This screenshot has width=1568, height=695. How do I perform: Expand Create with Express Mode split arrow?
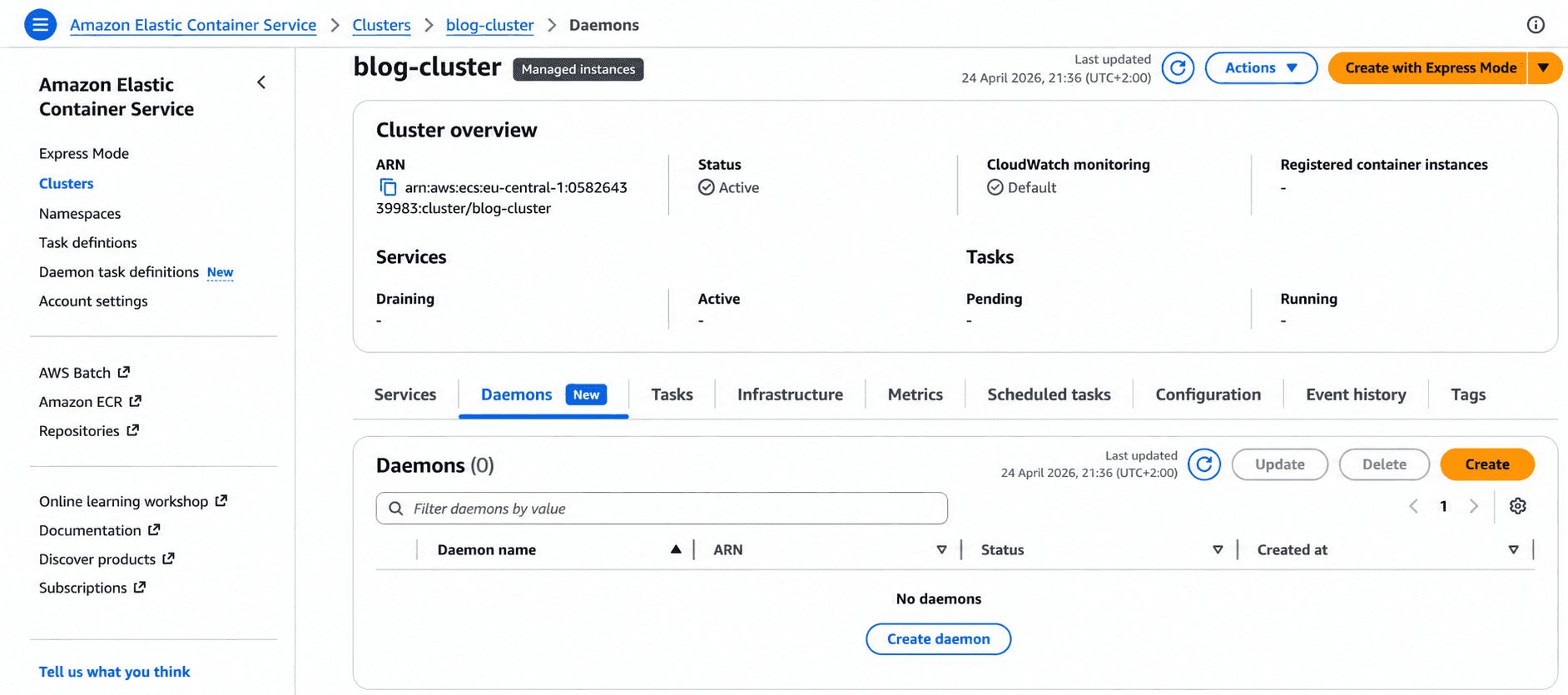(x=1544, y=68)
